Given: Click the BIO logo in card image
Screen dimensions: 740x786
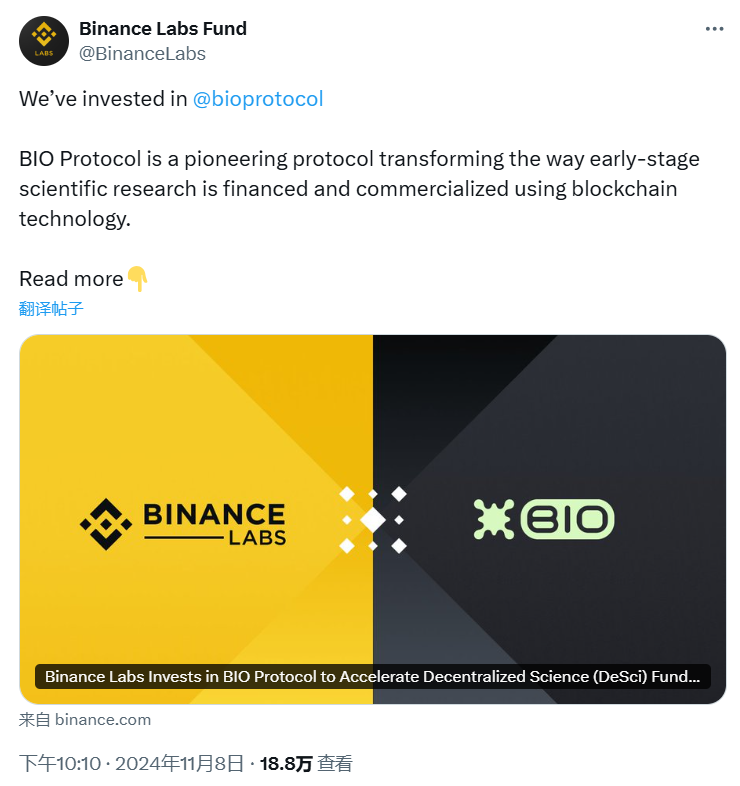Looking at the screenshot, I should point(544,519).
